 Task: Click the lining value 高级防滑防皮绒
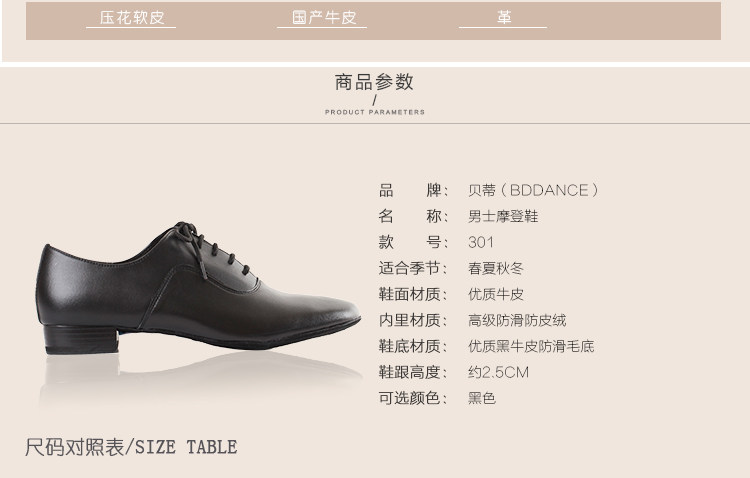click(x=517, y=320)
